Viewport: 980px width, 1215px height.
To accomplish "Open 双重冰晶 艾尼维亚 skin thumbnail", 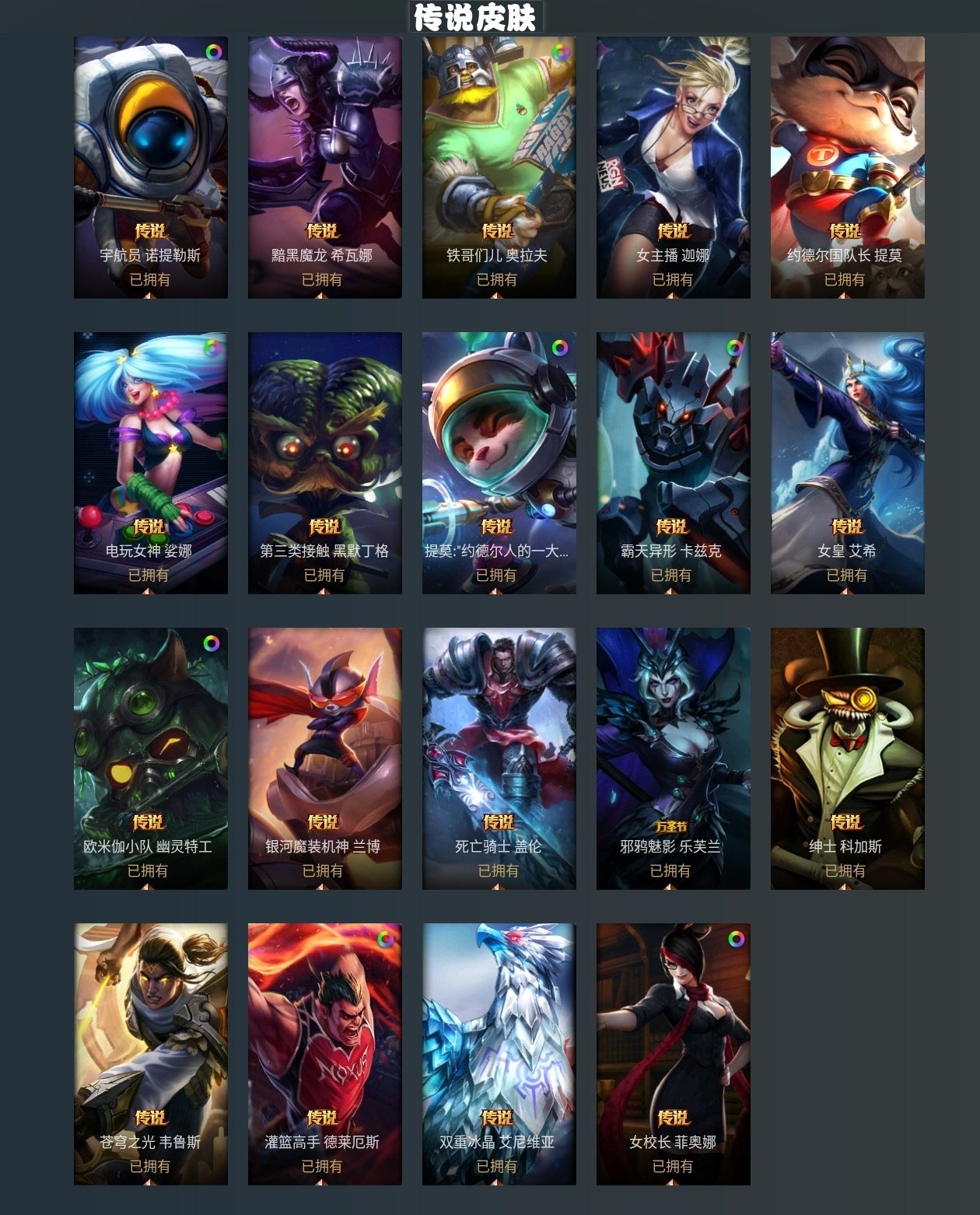I will click(x=499, y=1054).
